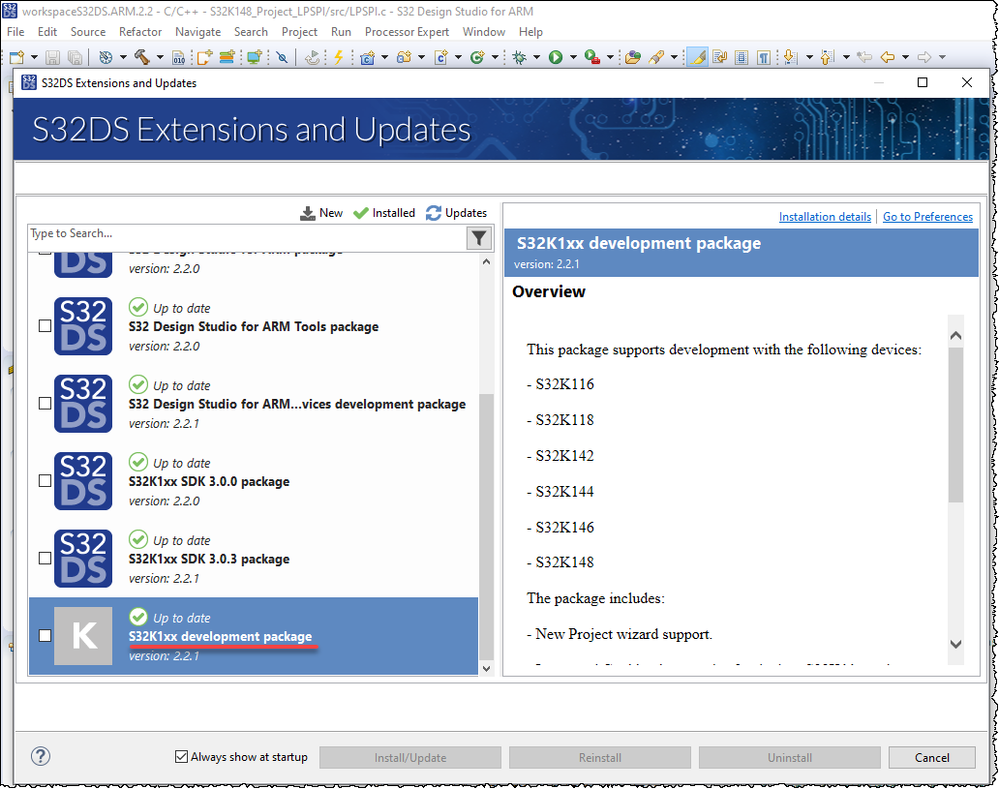Click the New file wizard toolbar icon
This screenshot has width=999, height=790.
coord(17,57)
